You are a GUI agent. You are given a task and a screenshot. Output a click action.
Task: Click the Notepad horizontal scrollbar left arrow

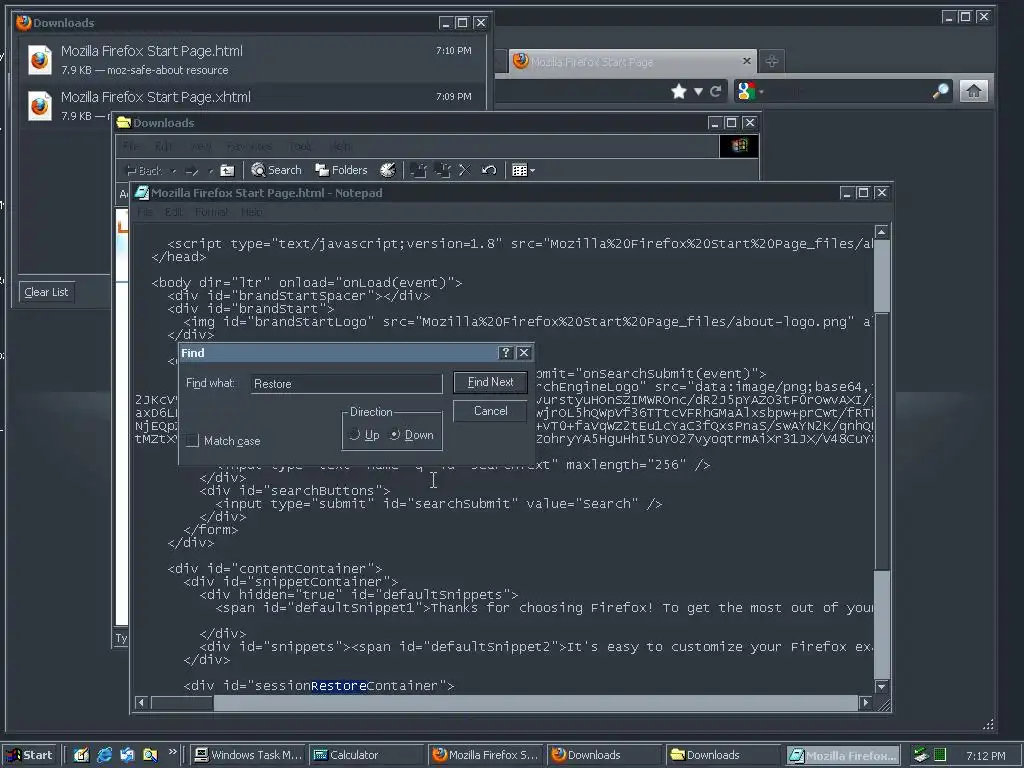coord(142,703)
